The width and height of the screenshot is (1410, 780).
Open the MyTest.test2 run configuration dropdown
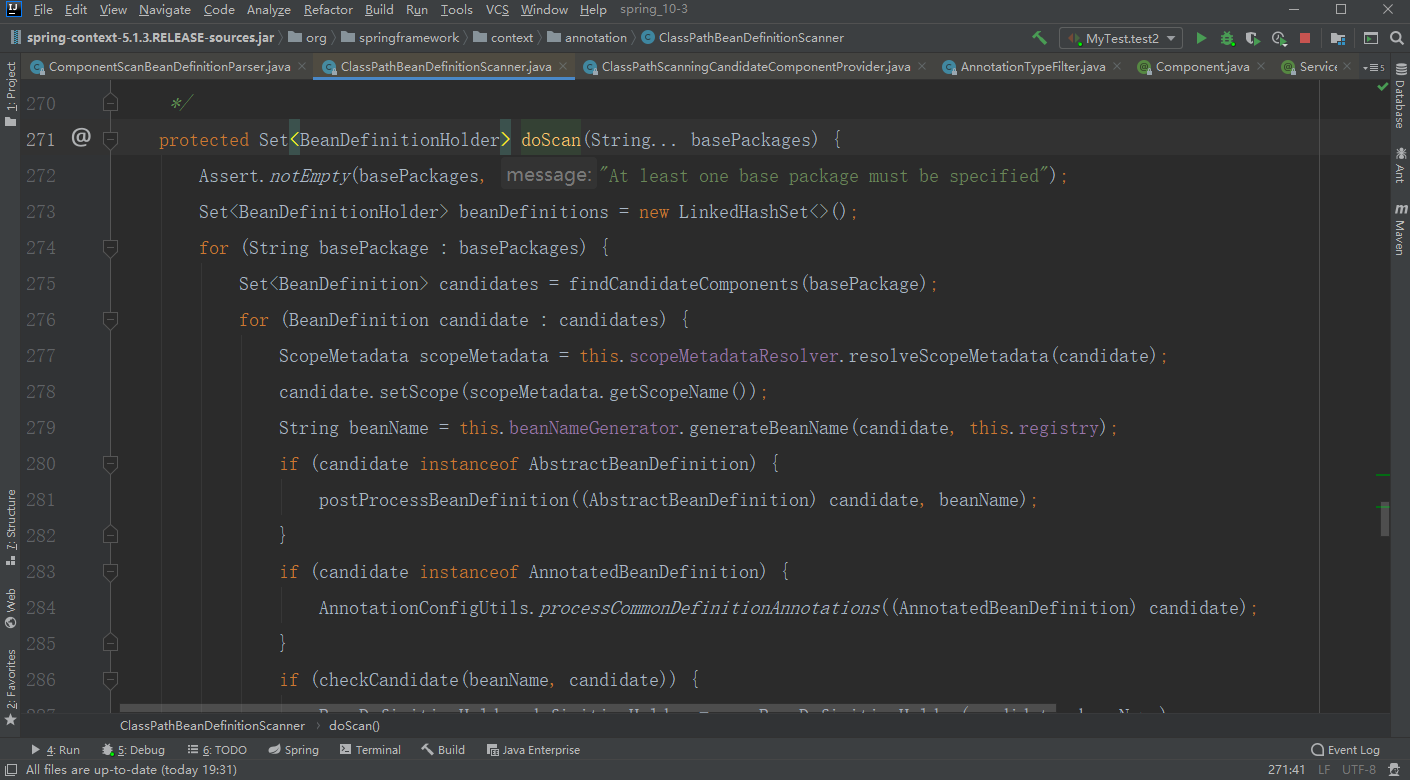pyautogui.click(x=1121, y=38)
